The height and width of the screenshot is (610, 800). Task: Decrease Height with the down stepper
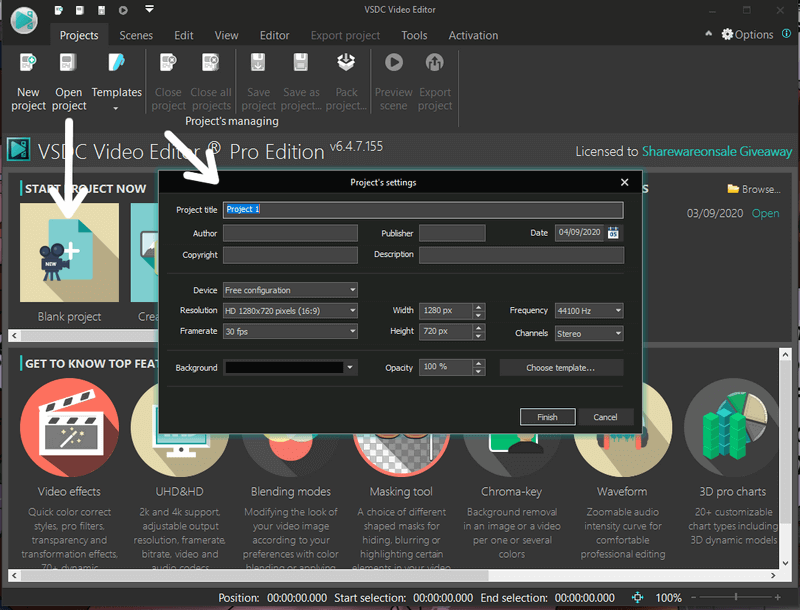(x=478, y=336)
